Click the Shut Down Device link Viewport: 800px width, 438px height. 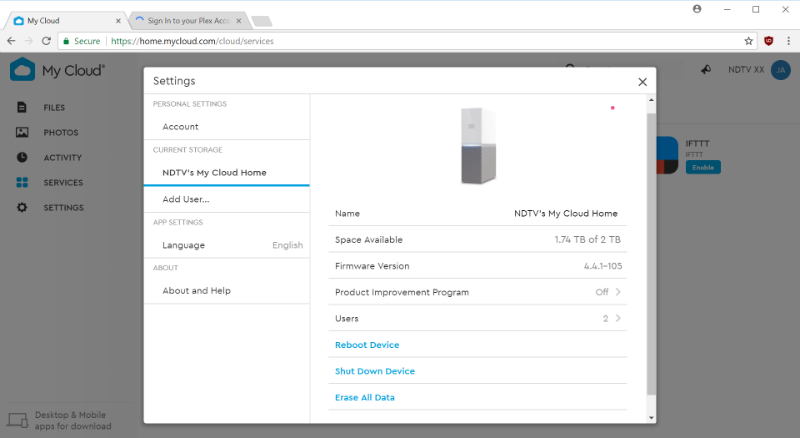pyautogui.click(x=374, y=371)
